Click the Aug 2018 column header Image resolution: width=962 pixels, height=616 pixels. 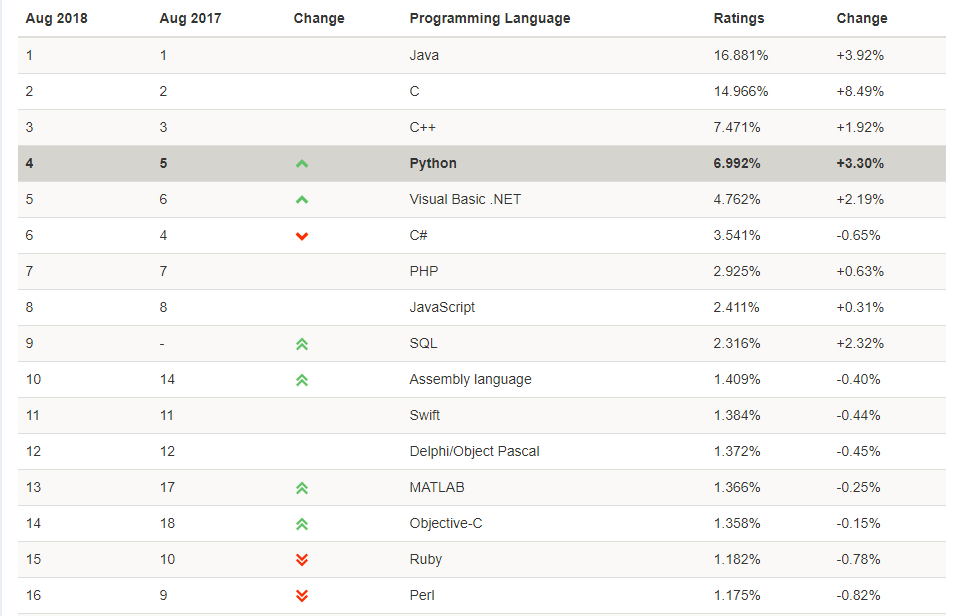tap(56, 18)
